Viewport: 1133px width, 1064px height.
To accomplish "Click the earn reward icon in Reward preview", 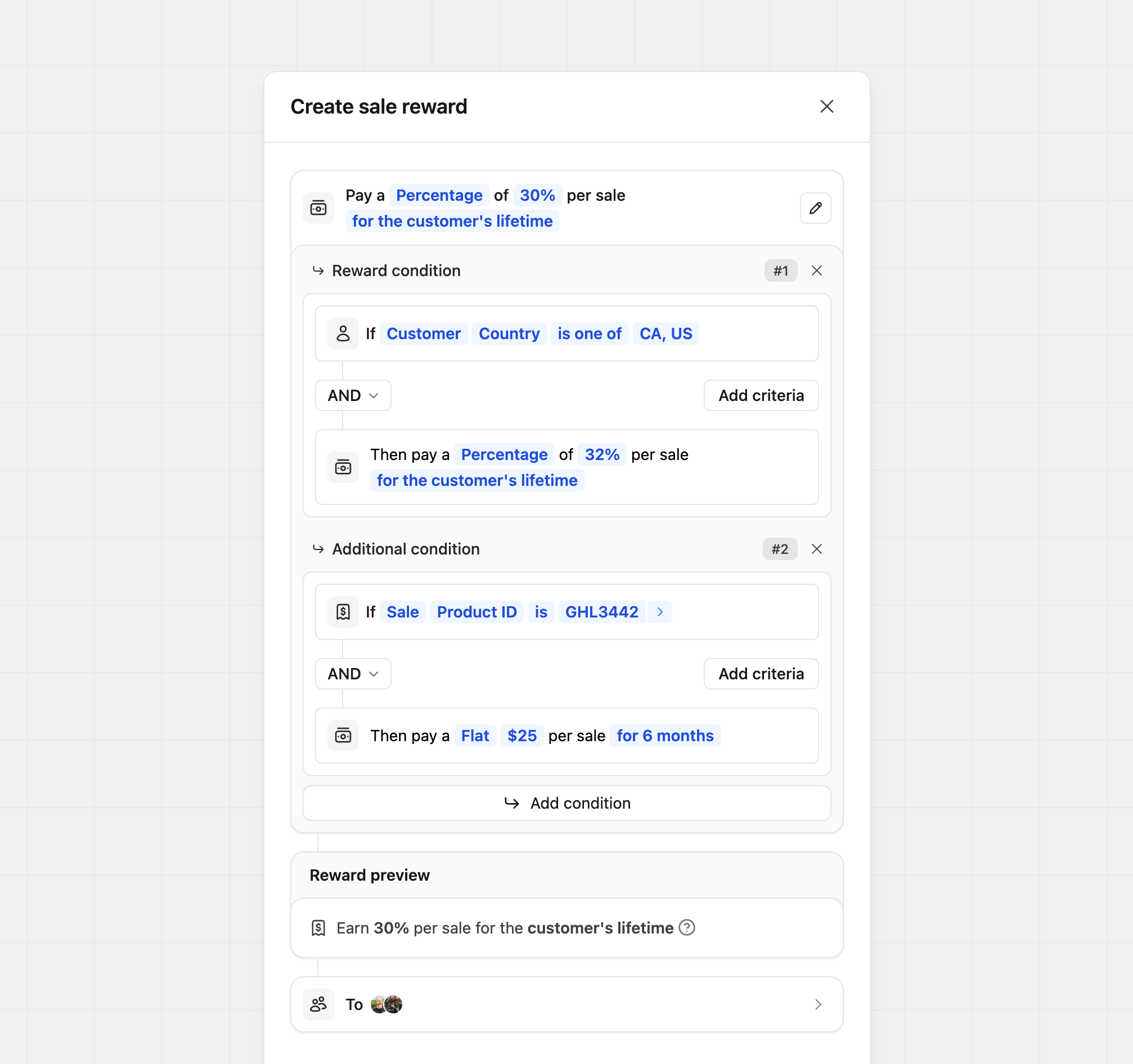I will pos(318,927).
